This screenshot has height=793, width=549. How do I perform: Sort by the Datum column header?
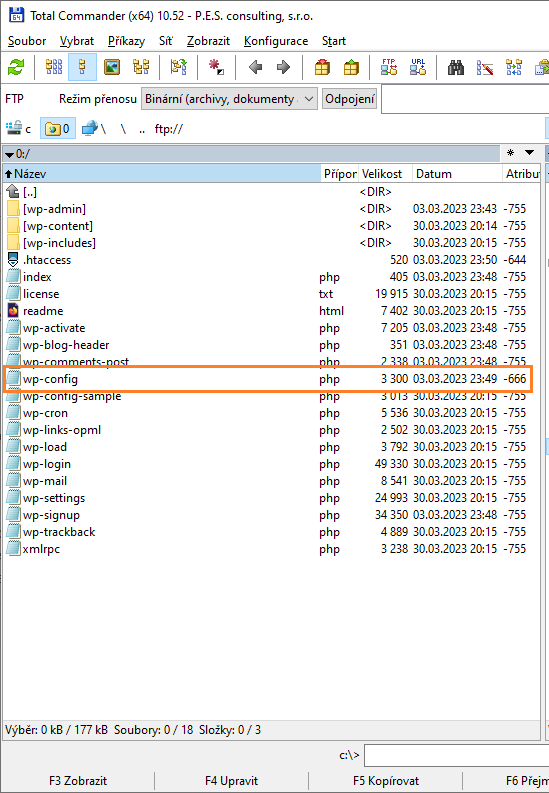pos(457,173)
